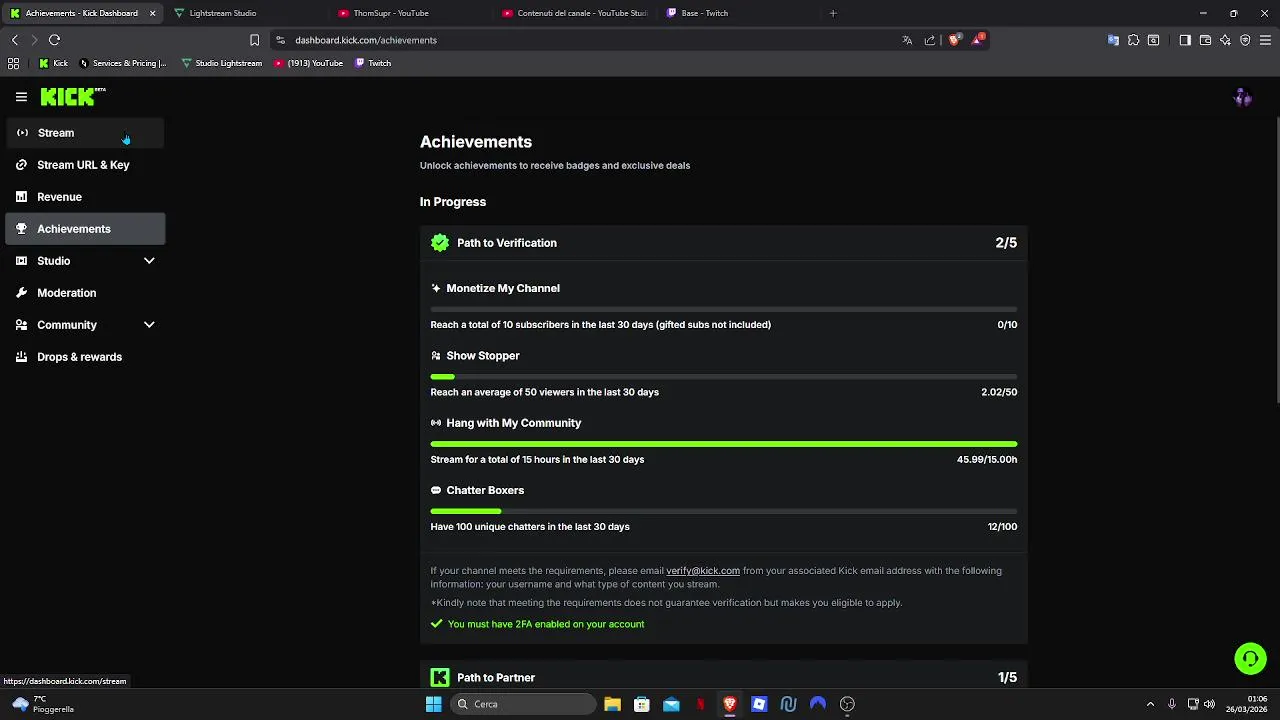This screenshot has width=1280, height=720.
Task: Open the Brave Wallet icon
Action: 1205,40
